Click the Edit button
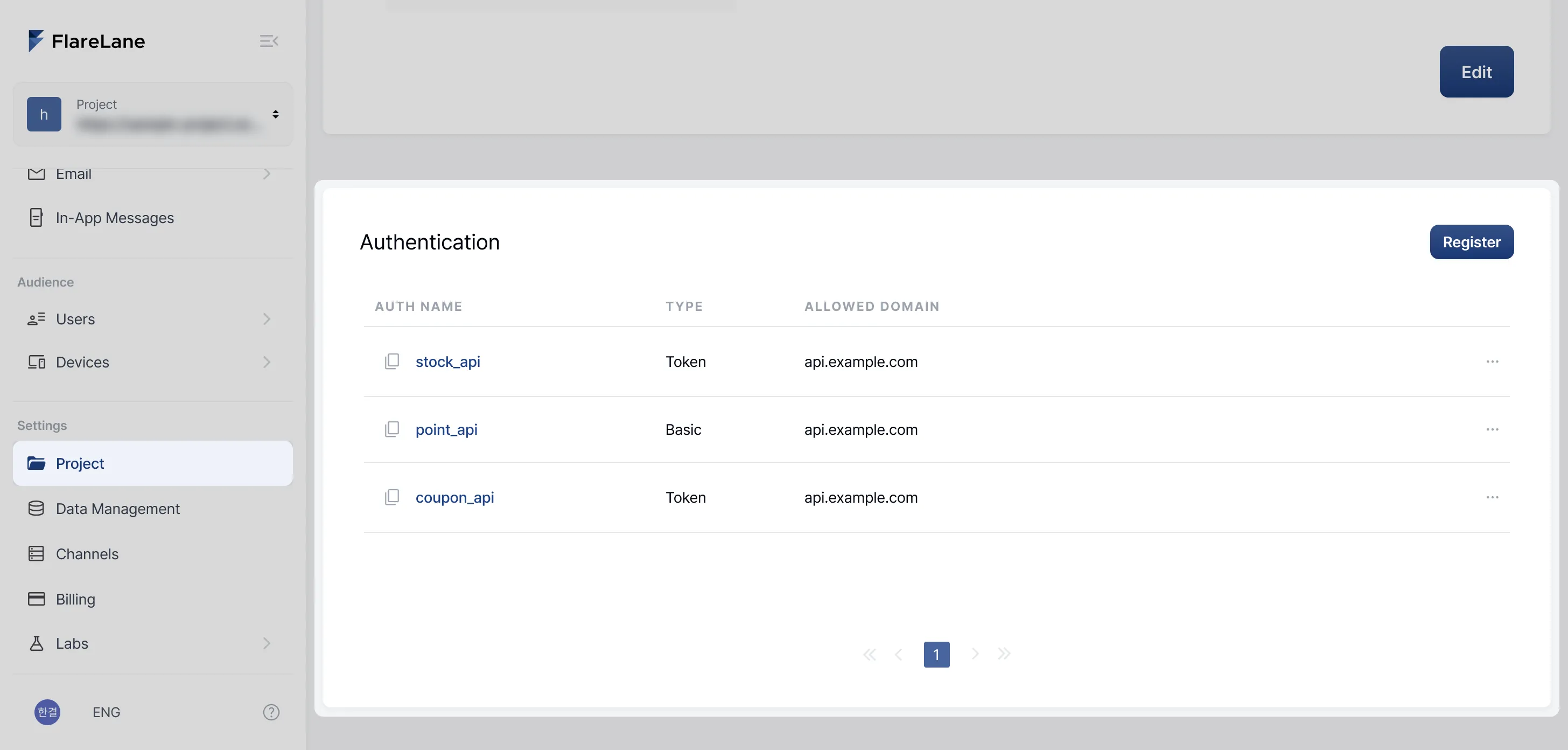The image size is (1568, 750). click(x=1476, y=72)
